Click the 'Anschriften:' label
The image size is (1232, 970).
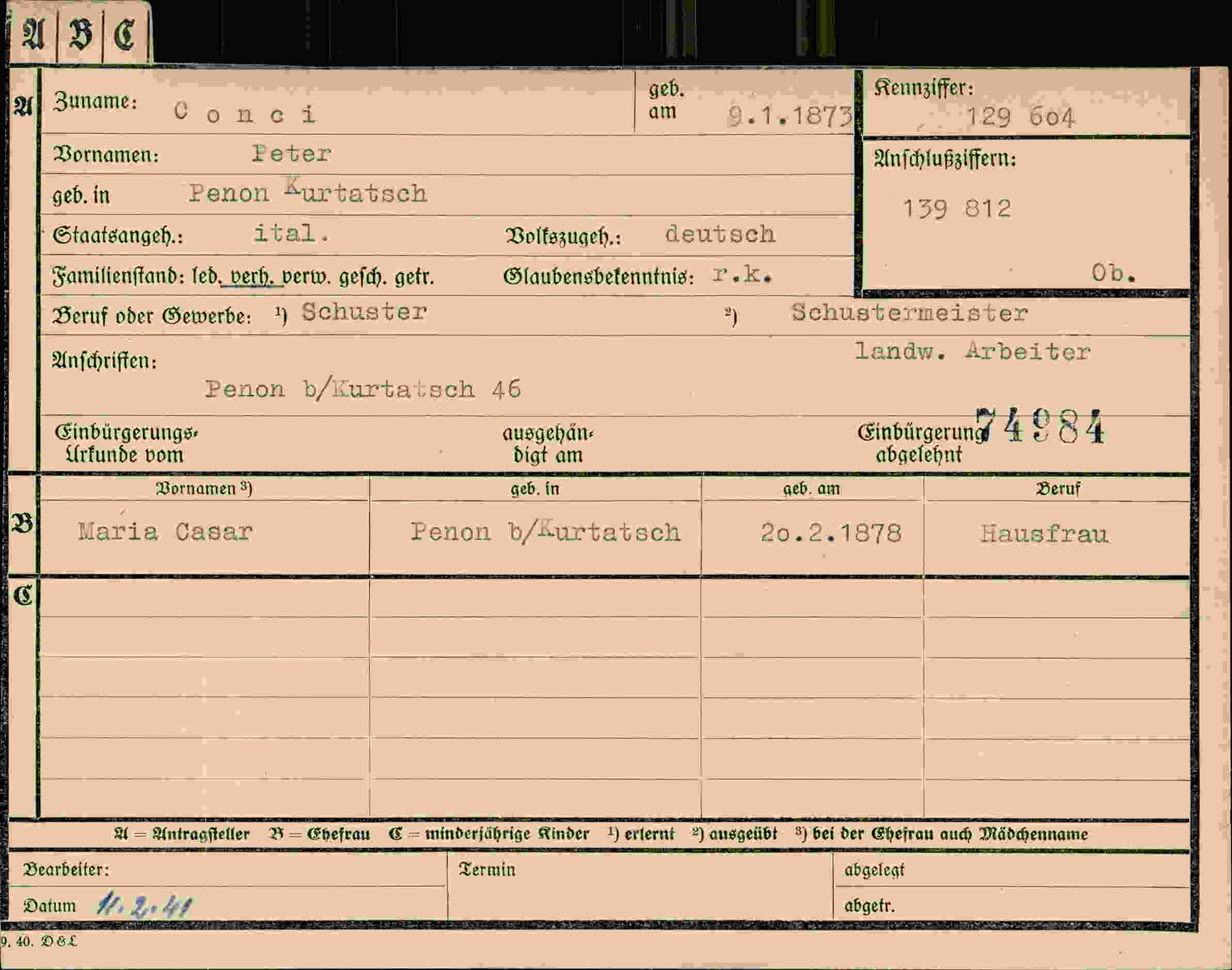pyautogui.click(x=104, y=360)
